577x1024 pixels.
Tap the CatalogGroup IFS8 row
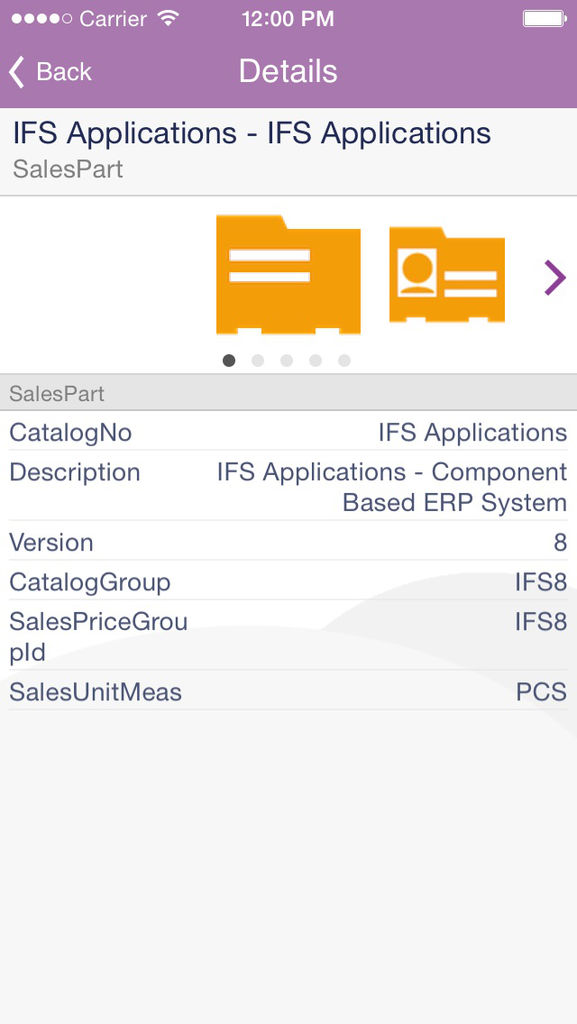click(288, 581)
